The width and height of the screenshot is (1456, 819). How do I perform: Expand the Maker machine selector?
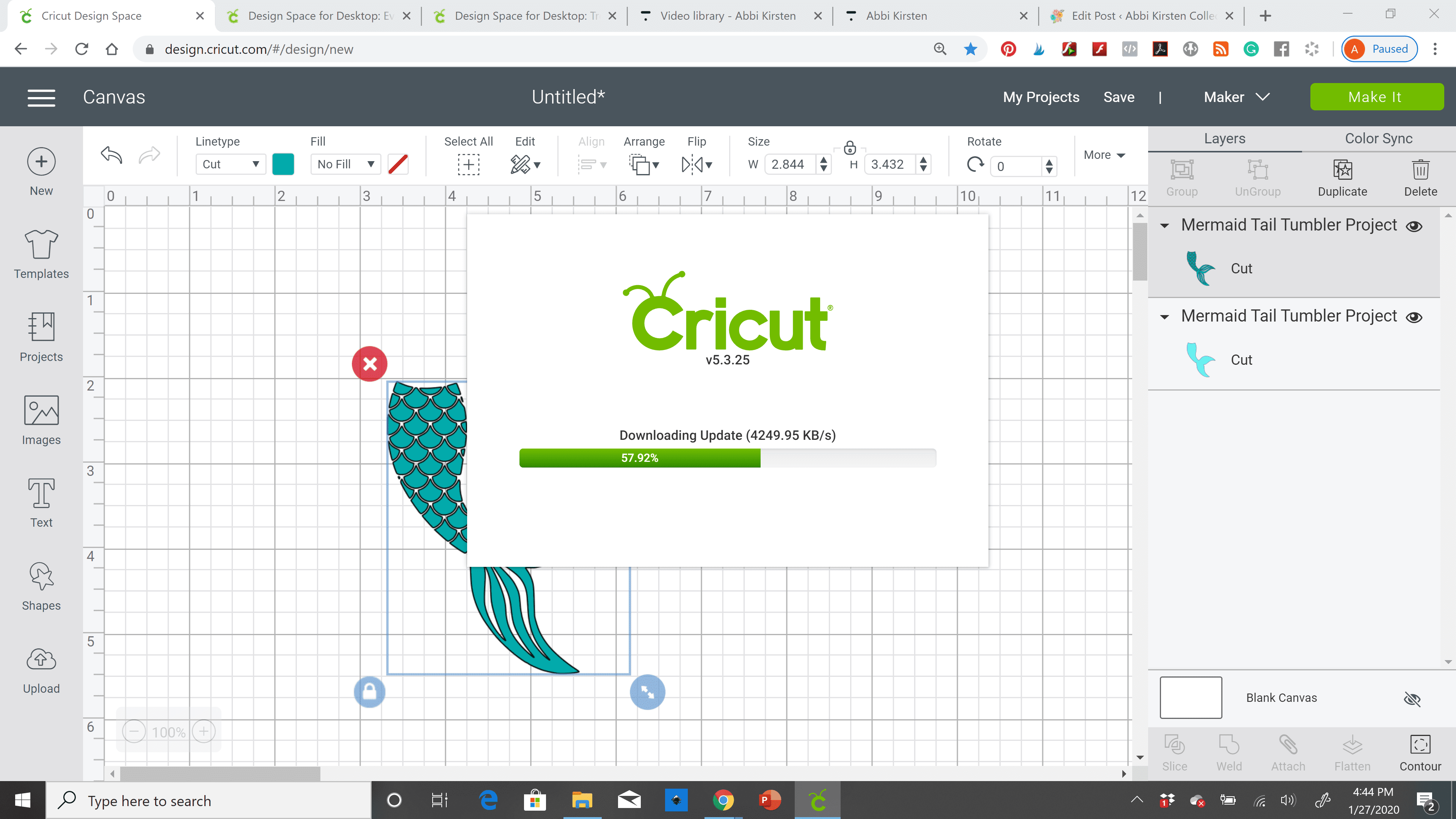[x=1236, y=97]
